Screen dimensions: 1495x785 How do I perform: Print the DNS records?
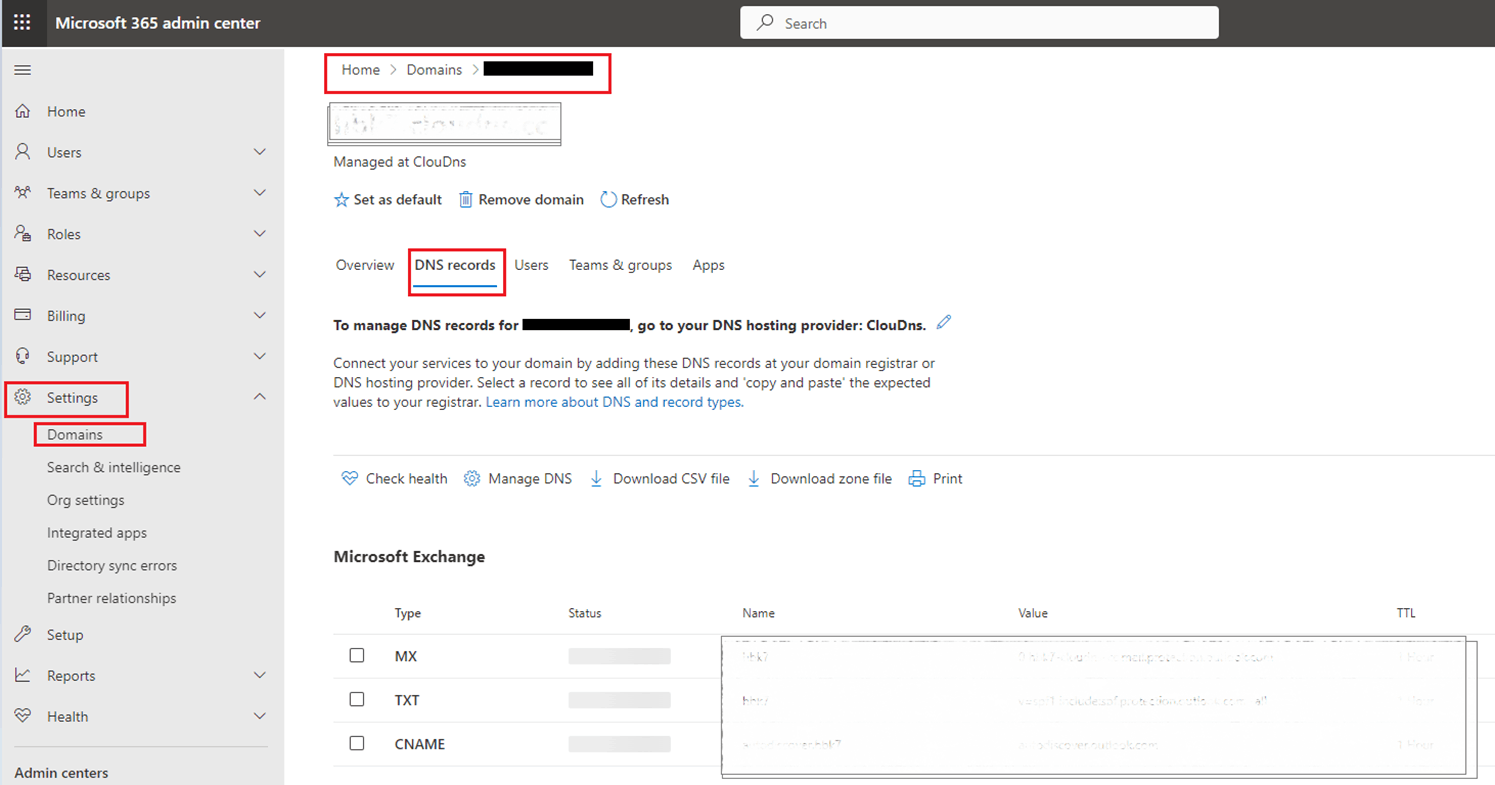(936, 479)
